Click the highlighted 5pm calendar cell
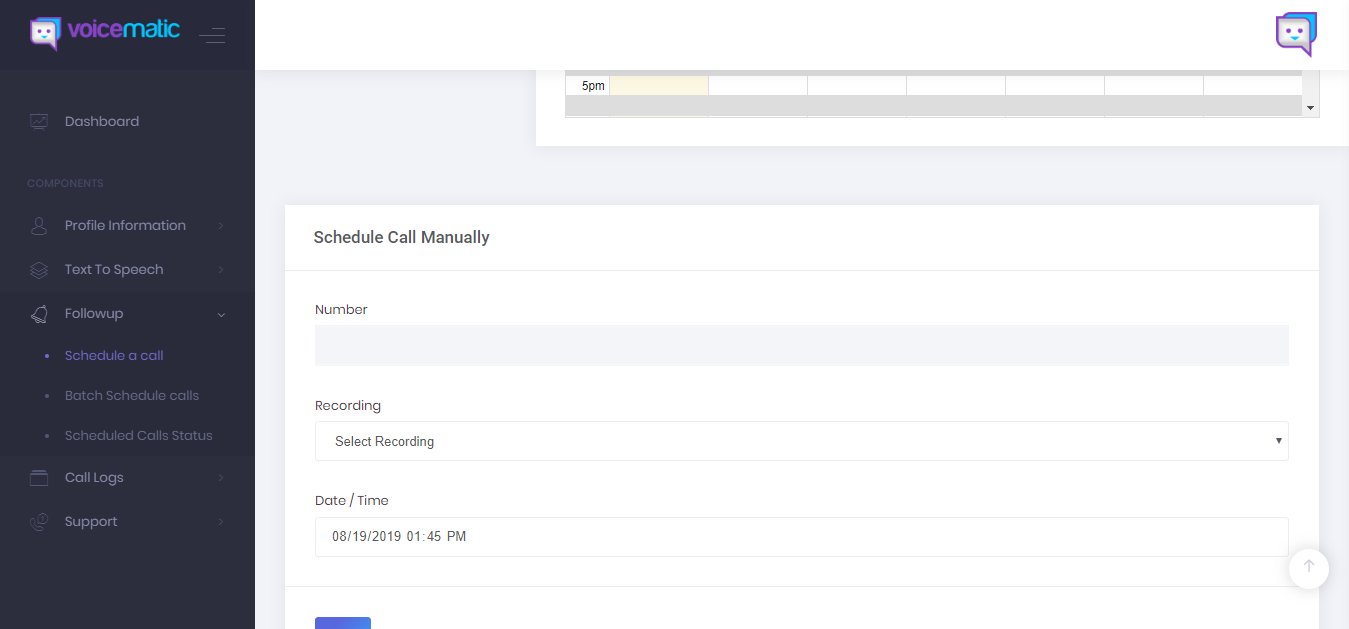This screenshot has width=1349, height=629. [659, 86]
